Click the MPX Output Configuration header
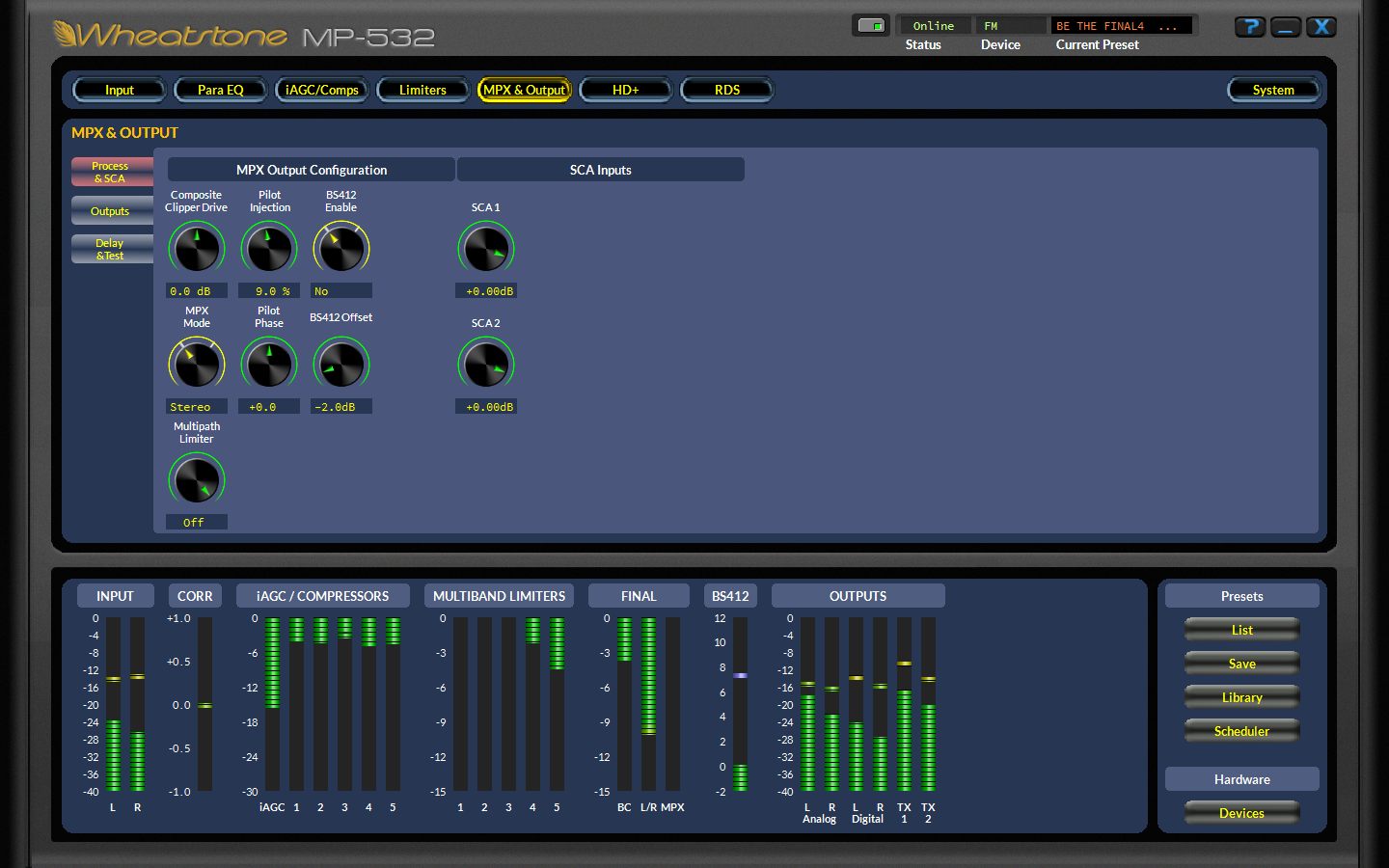The width and height of the screenshot is (1389, 868). pyautogui.click(x=312, y=170)
